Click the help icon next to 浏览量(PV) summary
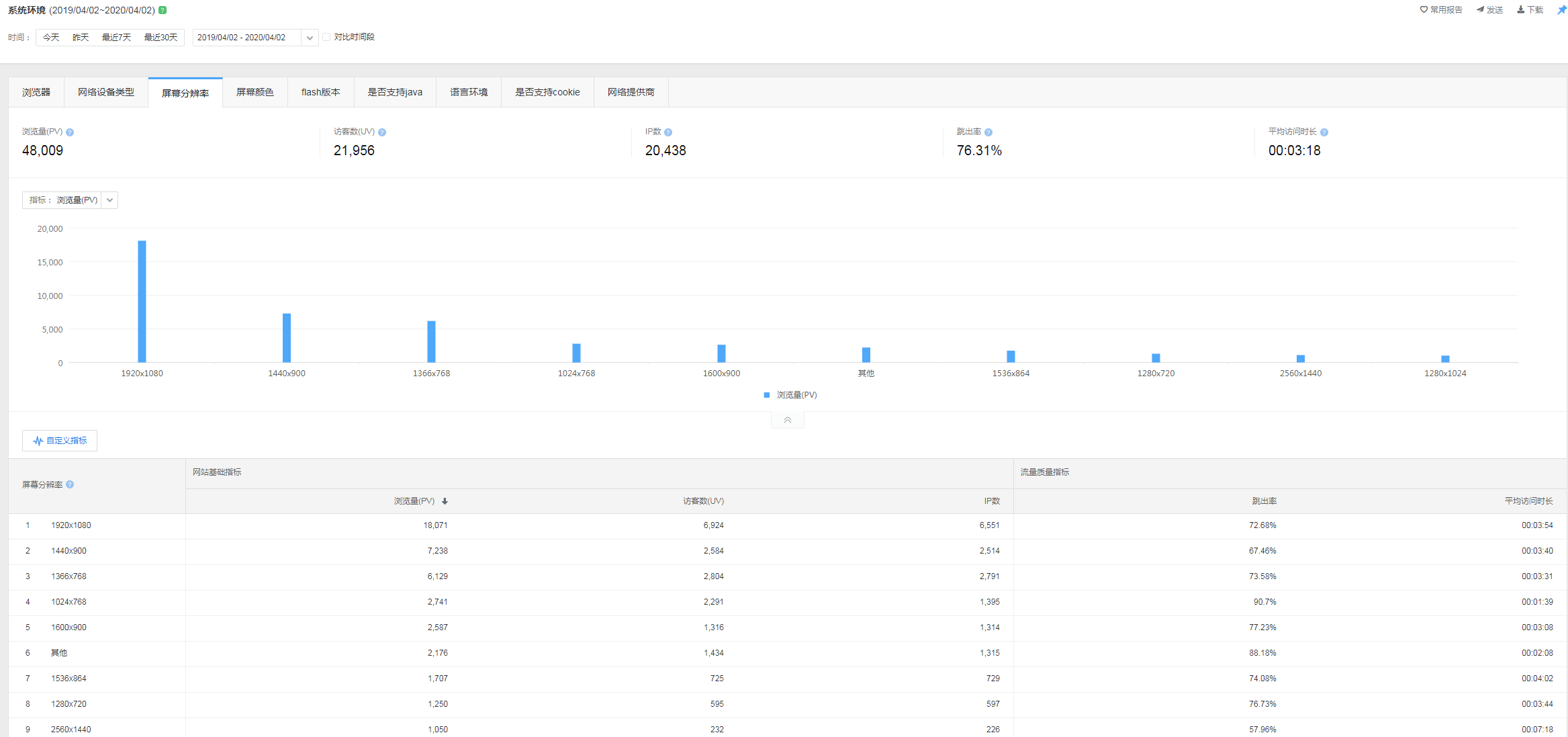Screen dimensions: 1568x737 (x=70, y=132)
